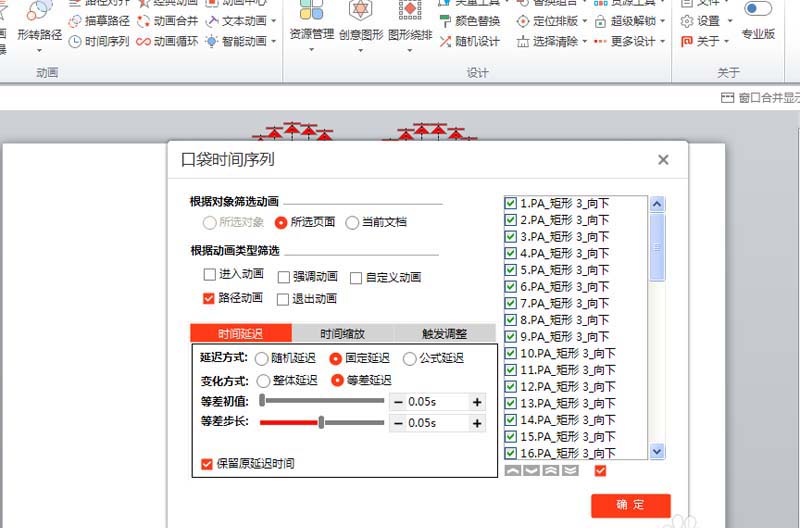Image resolution: width=800 pixels, height=528 pixels.
Task: Select 公式延迟 delay mode
Action: click(x=409, y=359)
